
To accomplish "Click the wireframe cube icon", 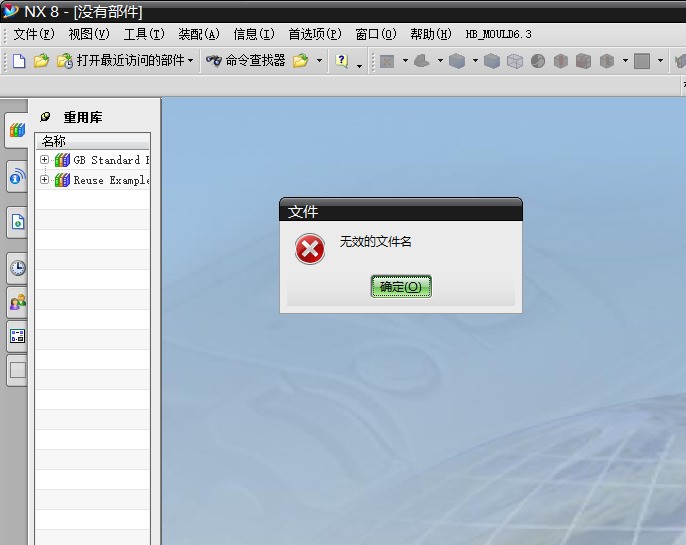I will 515,61.
